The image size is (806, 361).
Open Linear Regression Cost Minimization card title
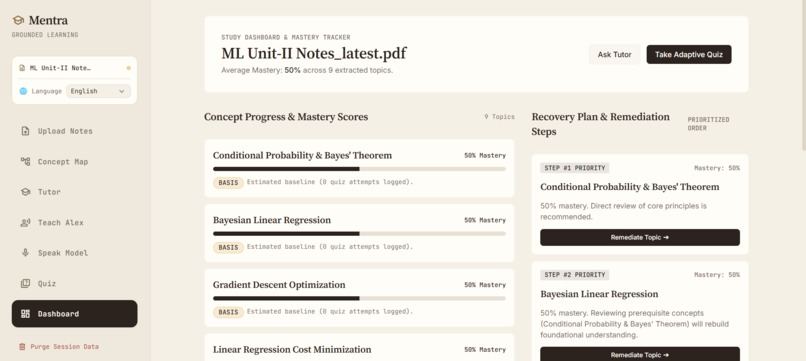(292, 350)
